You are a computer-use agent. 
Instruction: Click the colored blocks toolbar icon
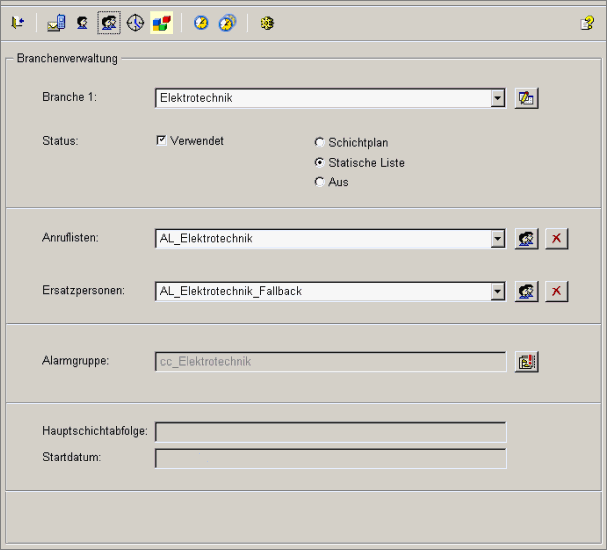pos(161,22)
